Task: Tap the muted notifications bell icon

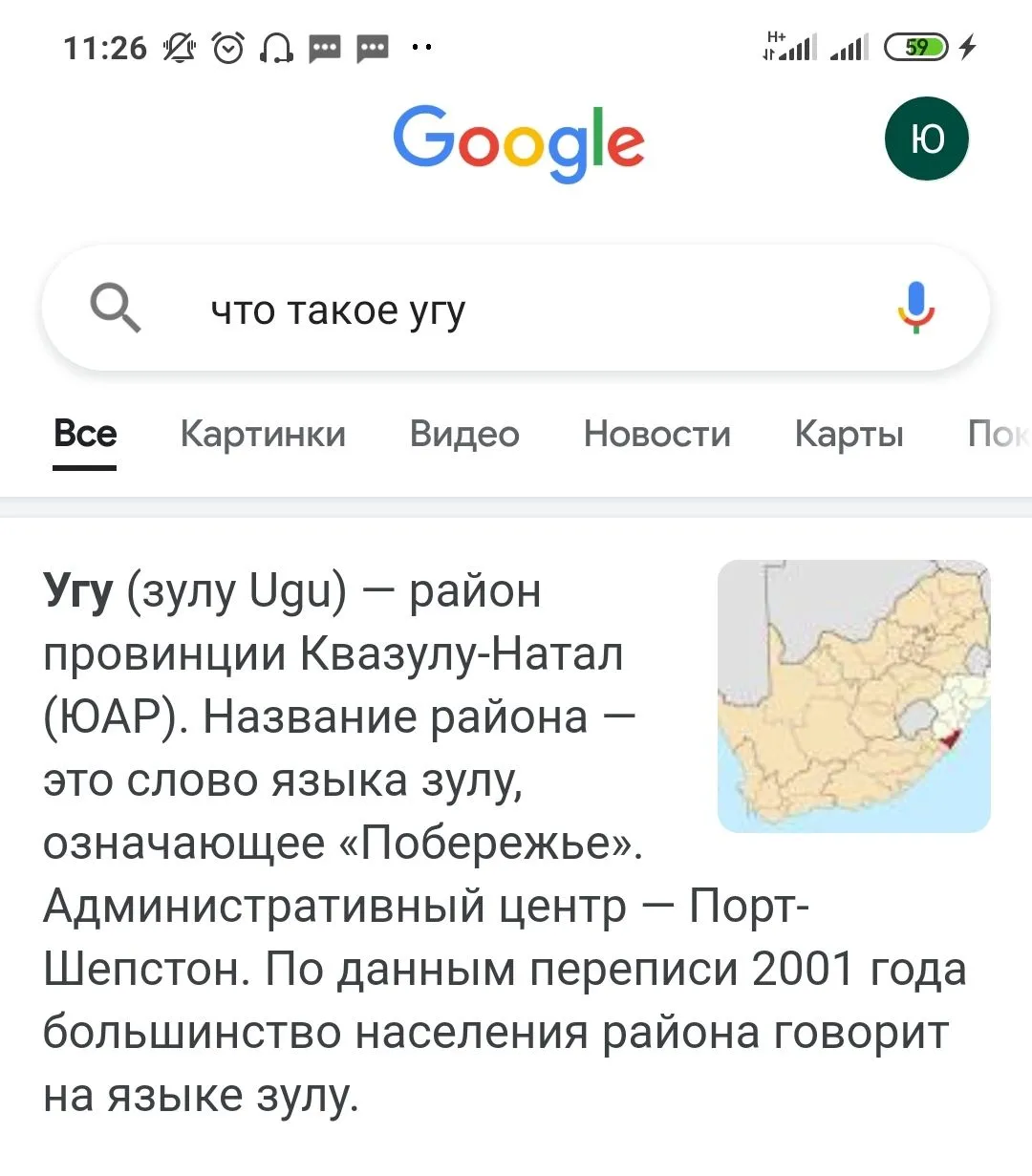Action: pos(179,47)
